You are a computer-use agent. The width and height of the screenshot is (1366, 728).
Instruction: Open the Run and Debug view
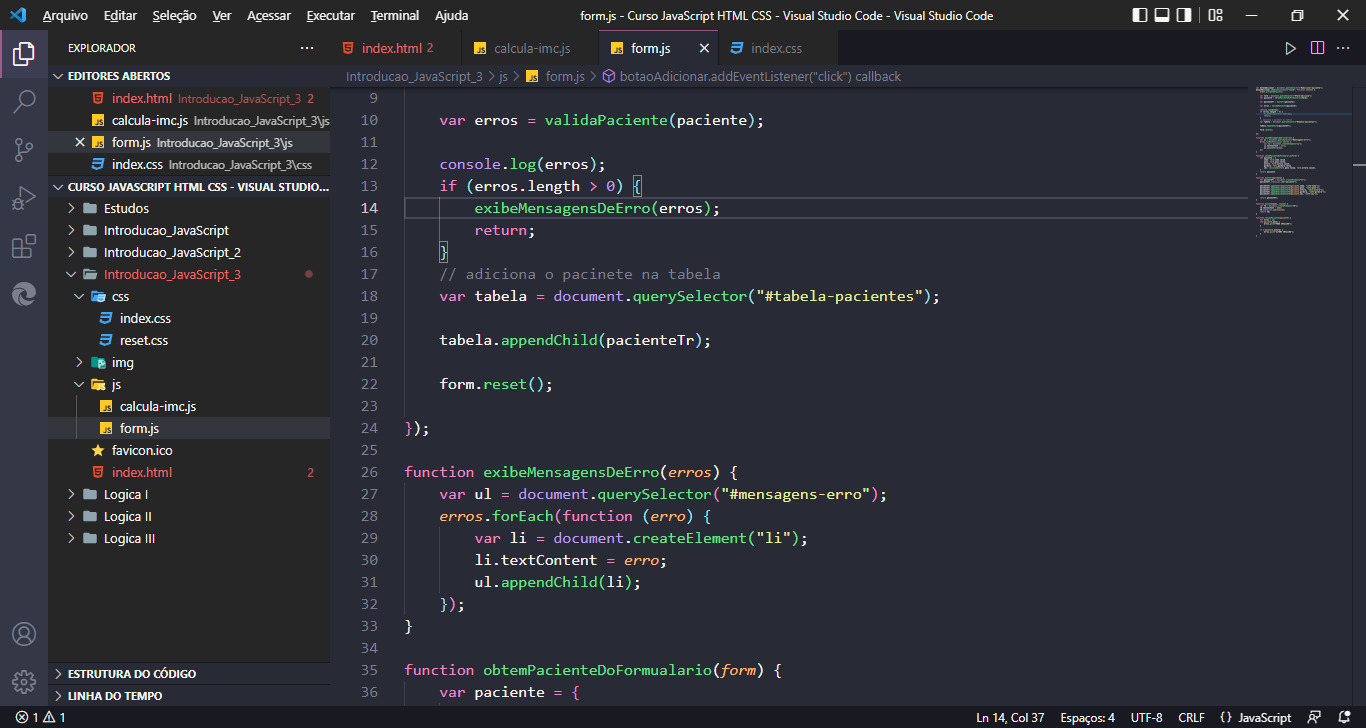pyautogui.click(x=24, y=198)
